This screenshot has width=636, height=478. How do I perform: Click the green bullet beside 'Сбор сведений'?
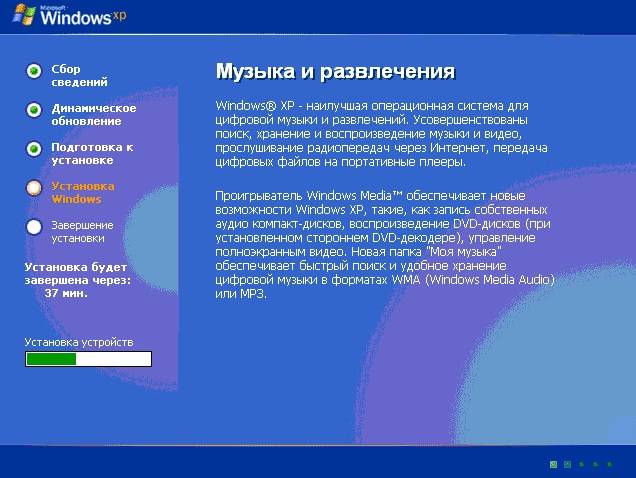(34, 71)
